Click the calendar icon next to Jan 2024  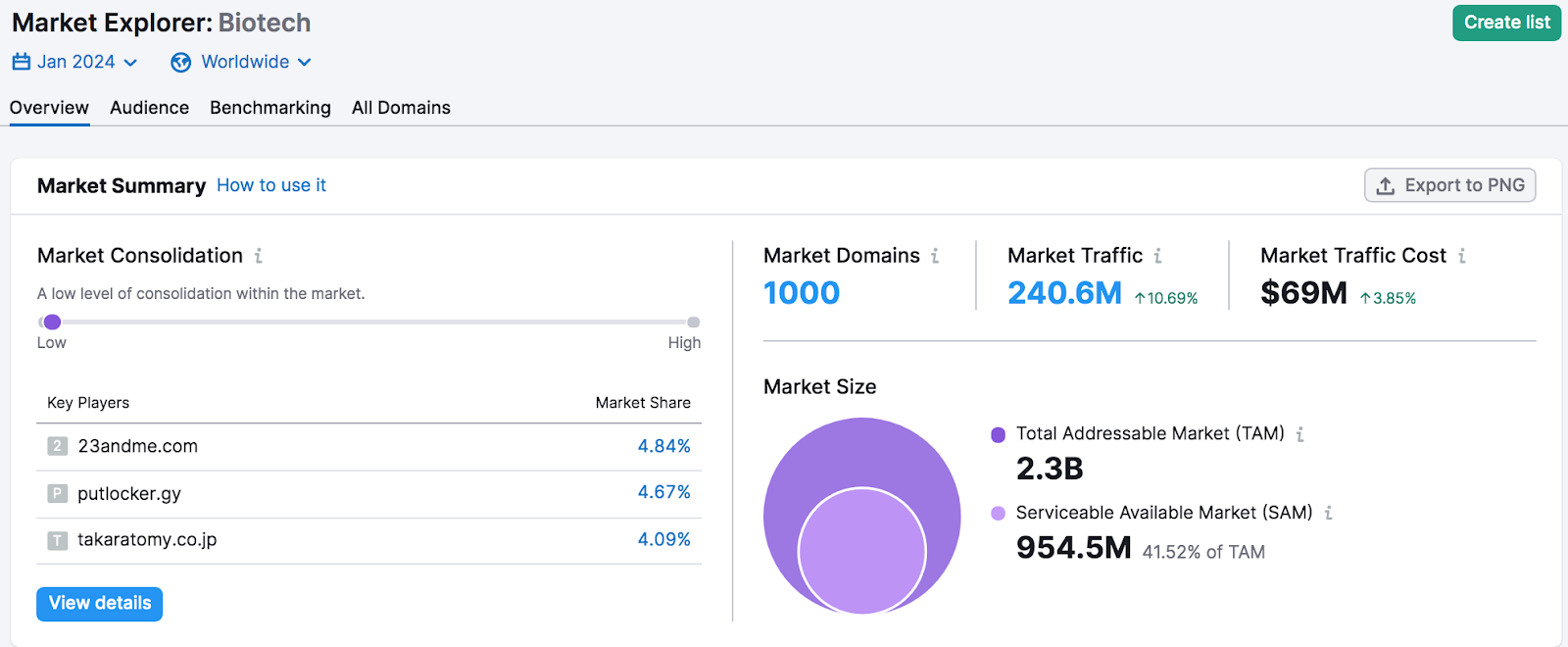click(22, 62)
